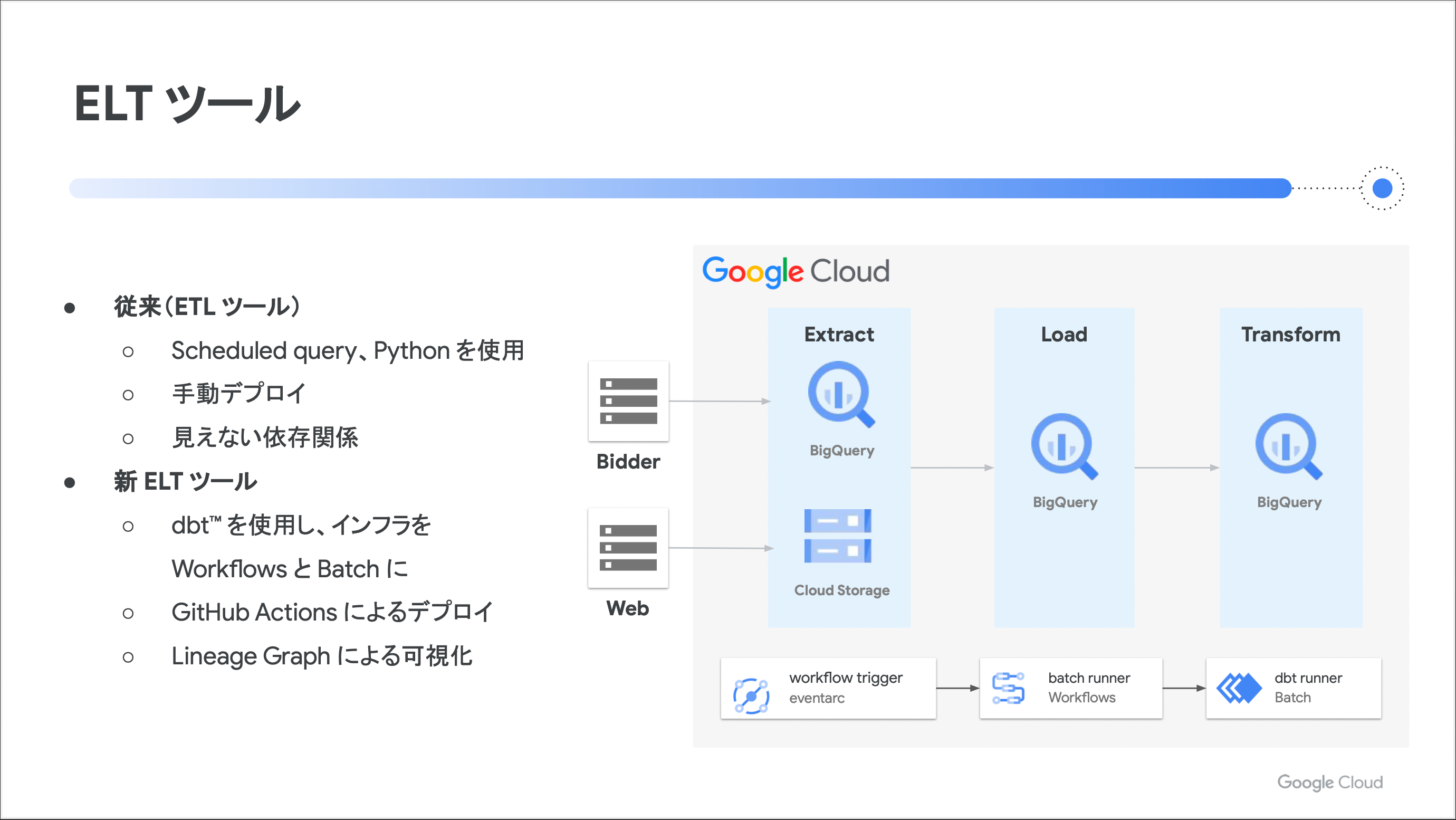Click the Extract column heading

coord(839,334)
